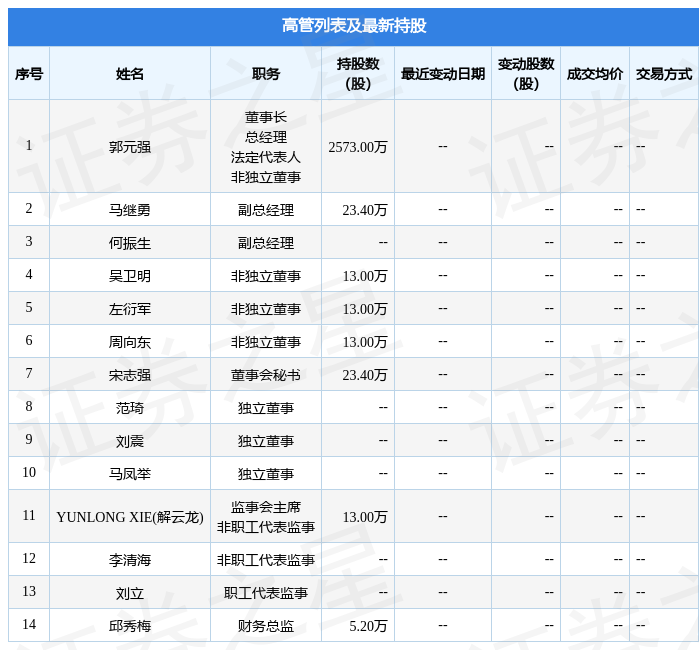Image resolution: width=699 pixels, height=650 pixels.
Task: Click 吴卫明's shareholding 13.00万
Action: [365, 276]
